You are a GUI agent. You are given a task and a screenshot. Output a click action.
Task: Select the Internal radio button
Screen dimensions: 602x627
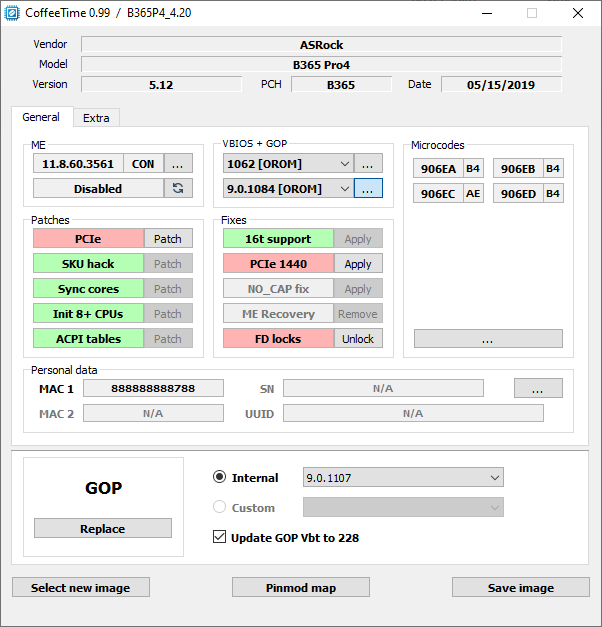219,477
